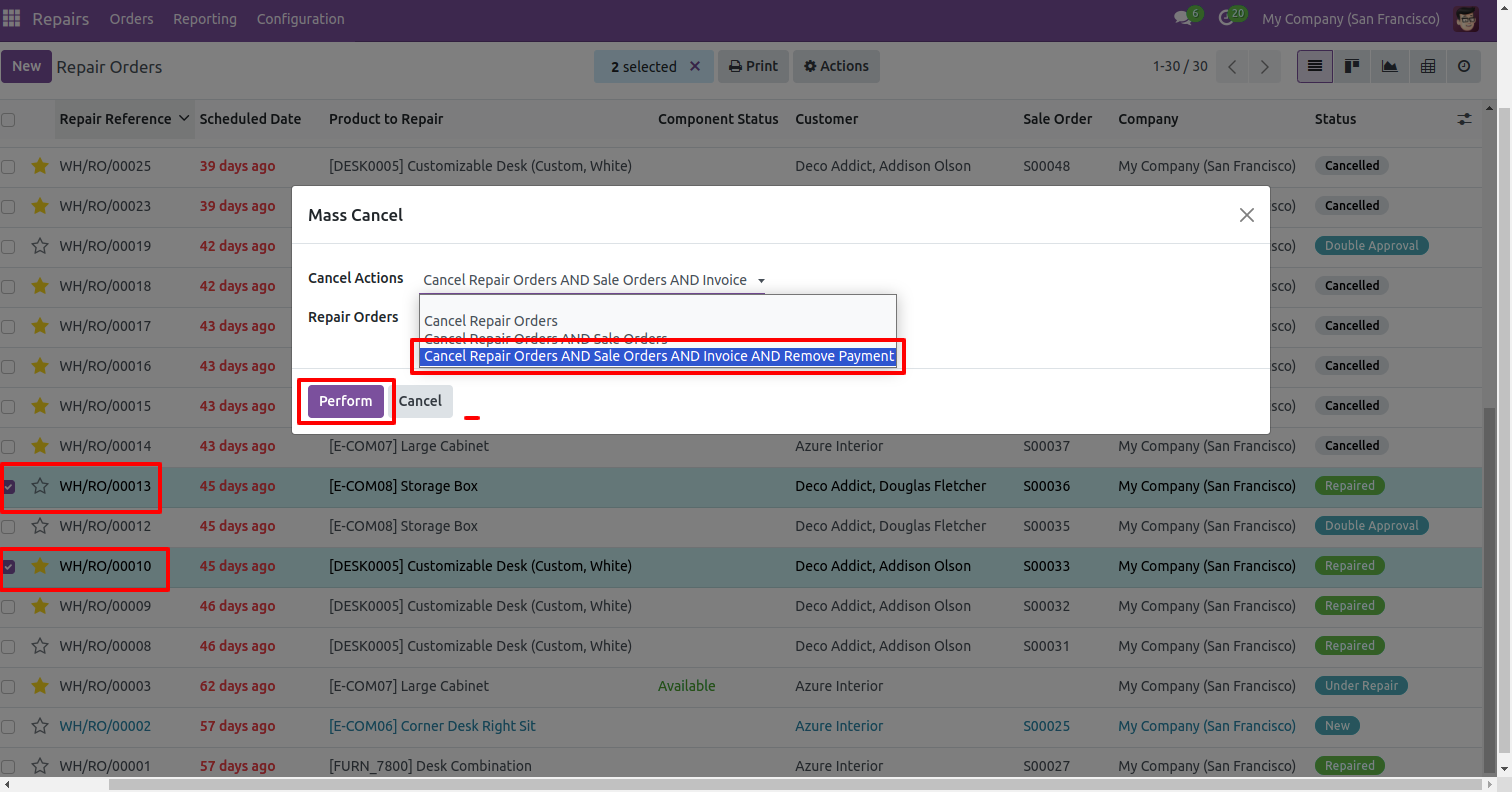
Task: Uncheck the WH/RO/00010 row checkbox
Action: coord(9,567)
